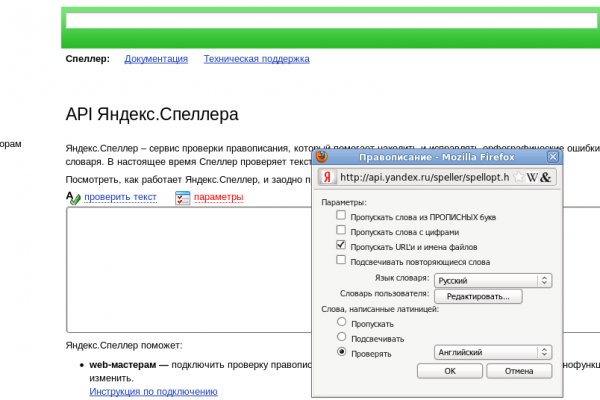600x400 pixels.
Task: Click the Firefox logo in the dialog title bar
Action: [x=321, y=157]
